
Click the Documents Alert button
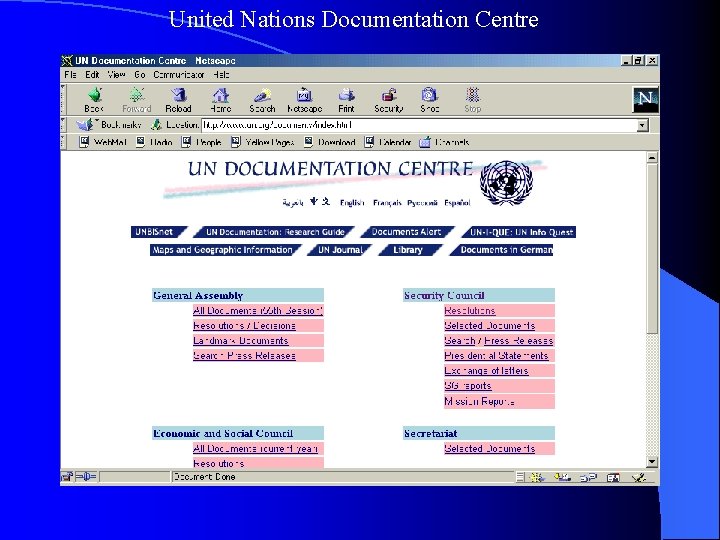(406, 232)
